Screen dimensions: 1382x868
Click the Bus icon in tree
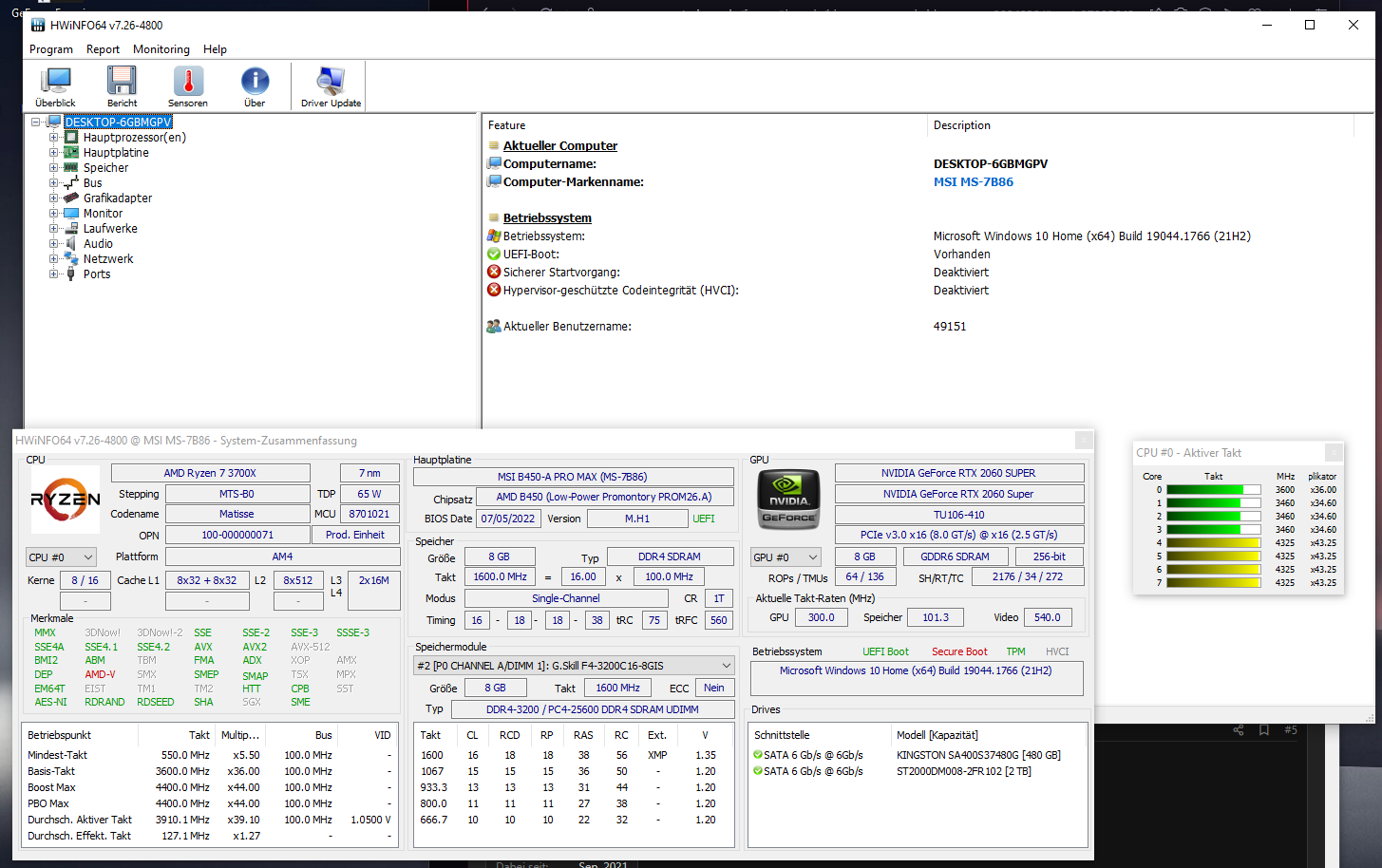pyautogui.click(x=71, y=182)
